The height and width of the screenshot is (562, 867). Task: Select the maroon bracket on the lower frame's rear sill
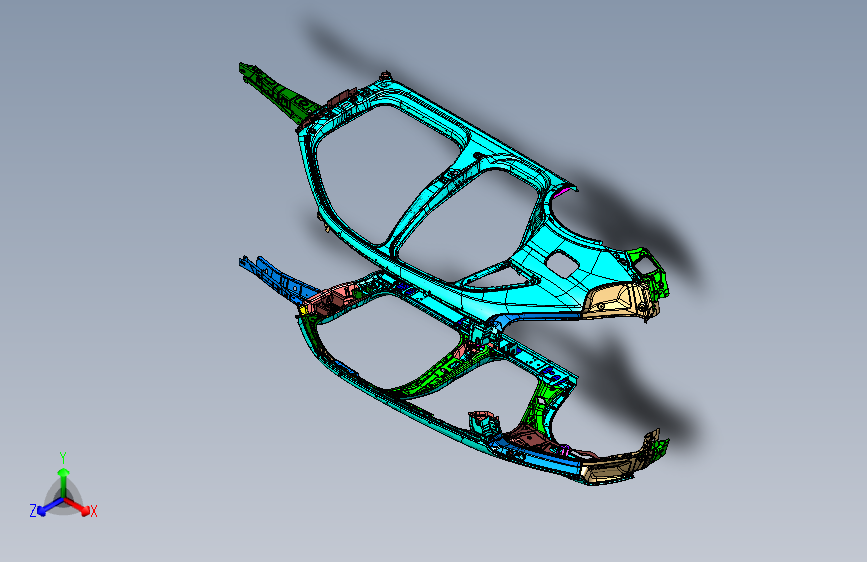point(531,437)
